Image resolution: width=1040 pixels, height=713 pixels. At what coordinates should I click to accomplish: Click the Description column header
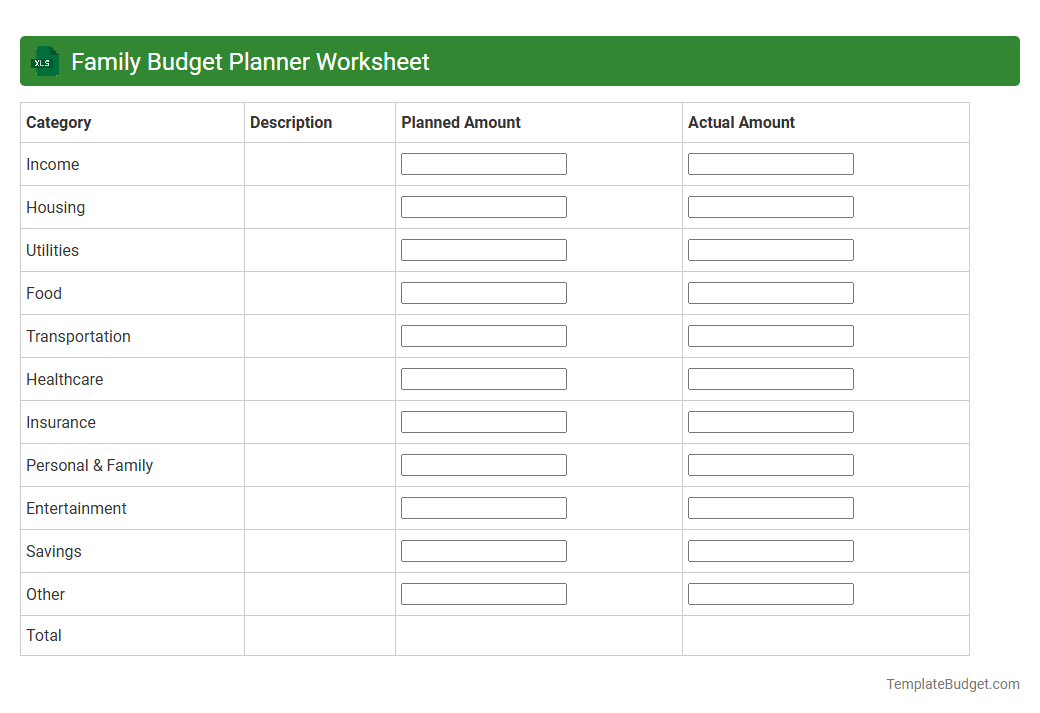[x=291, y=122]
